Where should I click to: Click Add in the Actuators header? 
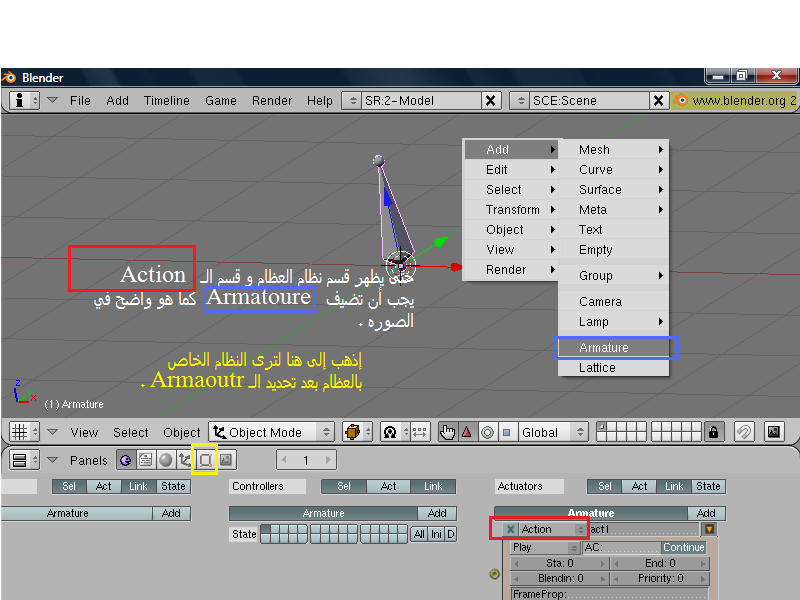(706, 513)
